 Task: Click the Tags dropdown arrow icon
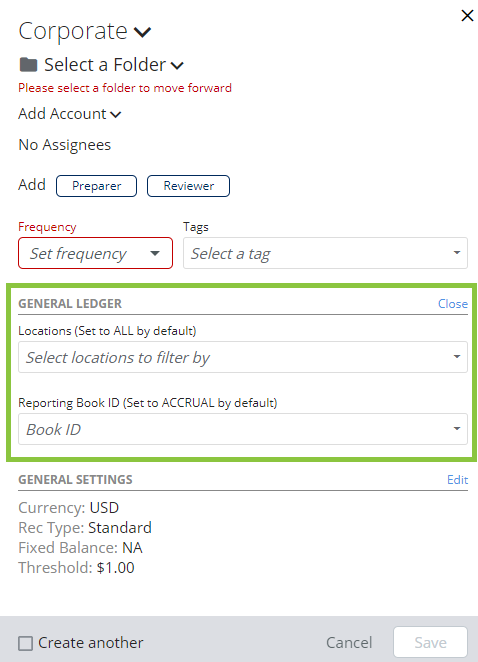[456, 253]
